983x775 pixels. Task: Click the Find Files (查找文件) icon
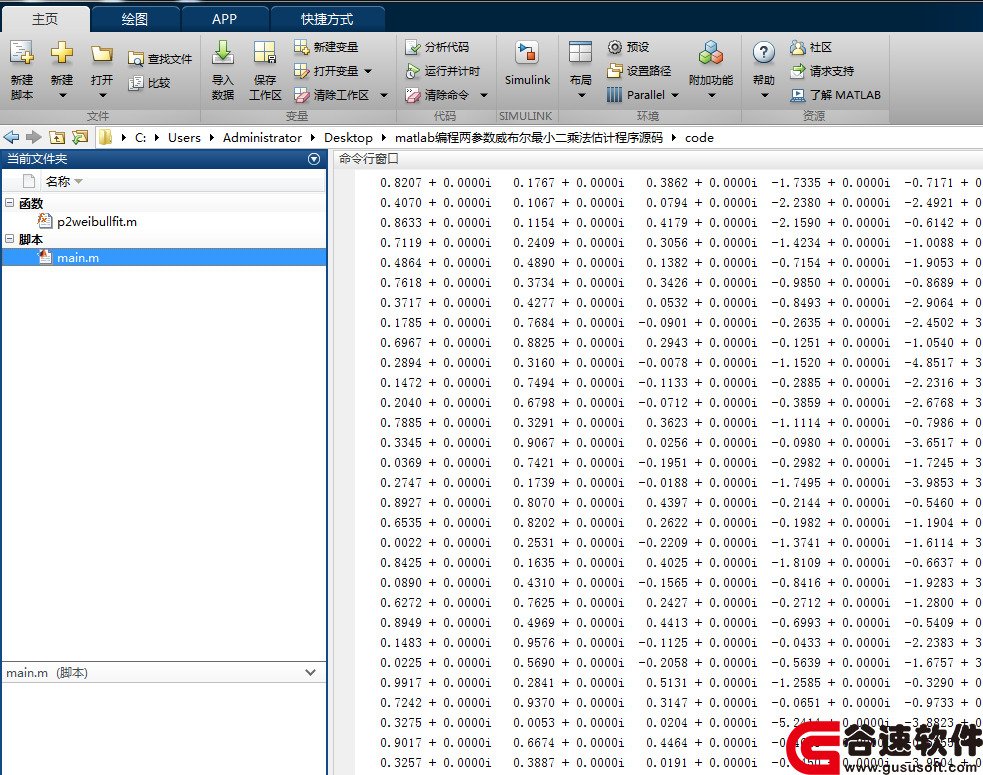(x=135, y=59)
